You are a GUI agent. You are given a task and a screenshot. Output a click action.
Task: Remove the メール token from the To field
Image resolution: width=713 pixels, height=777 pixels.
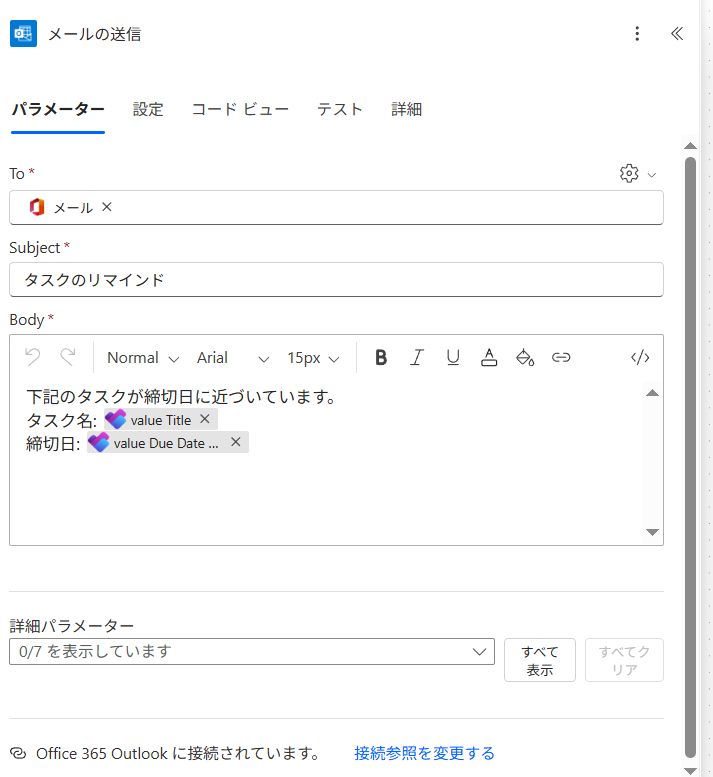click(x=107, y=207)
